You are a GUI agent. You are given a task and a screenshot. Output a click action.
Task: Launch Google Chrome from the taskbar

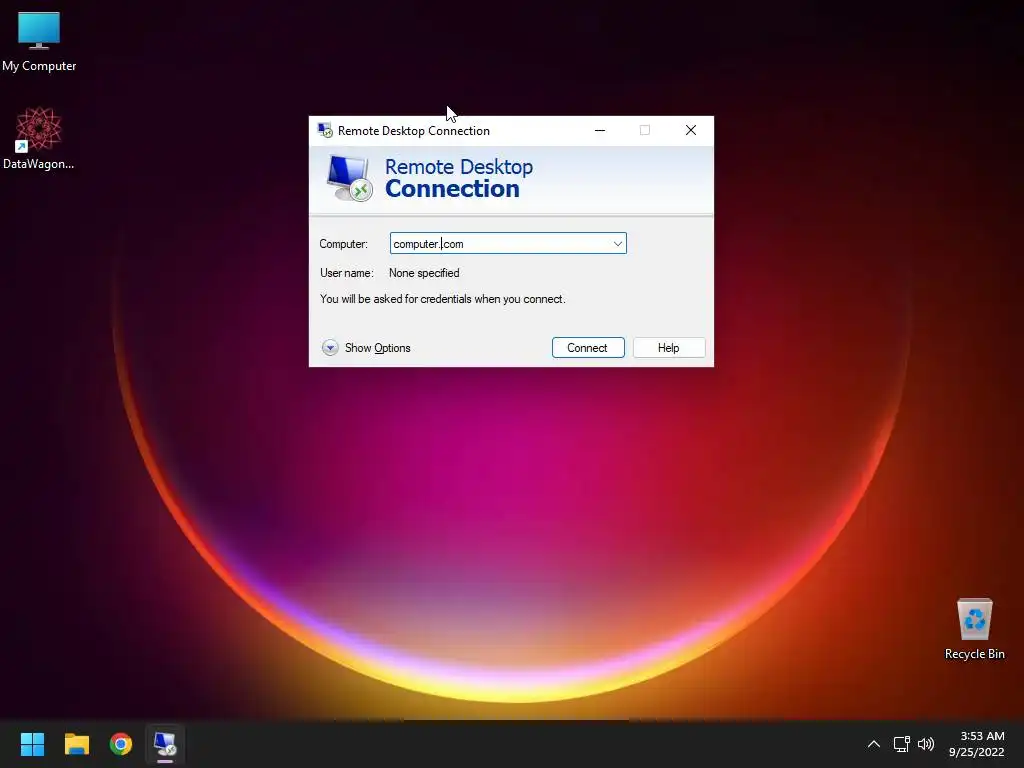click(121, 744)
